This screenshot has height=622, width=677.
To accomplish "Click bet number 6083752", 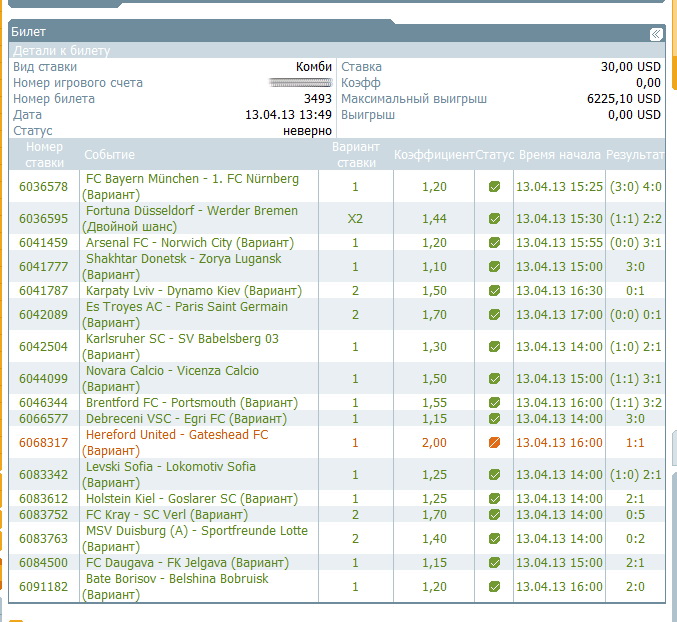I will point(43,515).
